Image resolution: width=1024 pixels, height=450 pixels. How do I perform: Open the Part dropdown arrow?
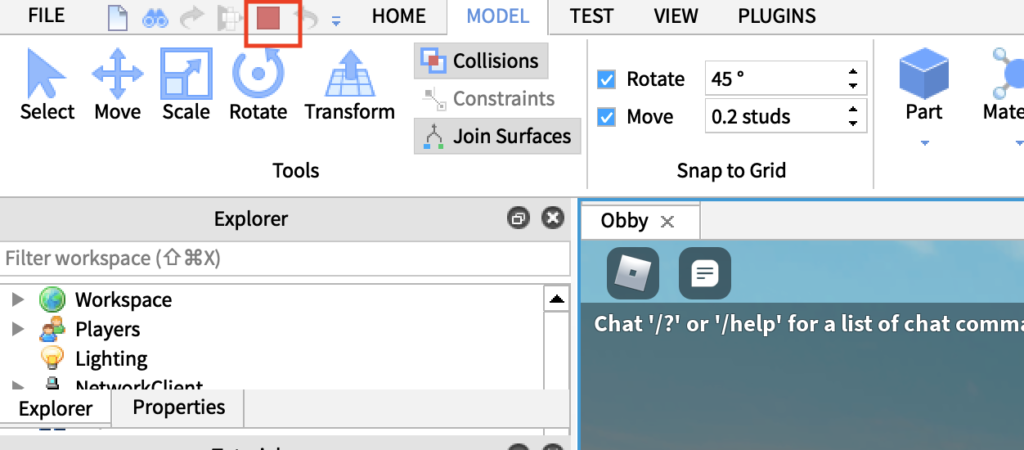pos(924,144)
